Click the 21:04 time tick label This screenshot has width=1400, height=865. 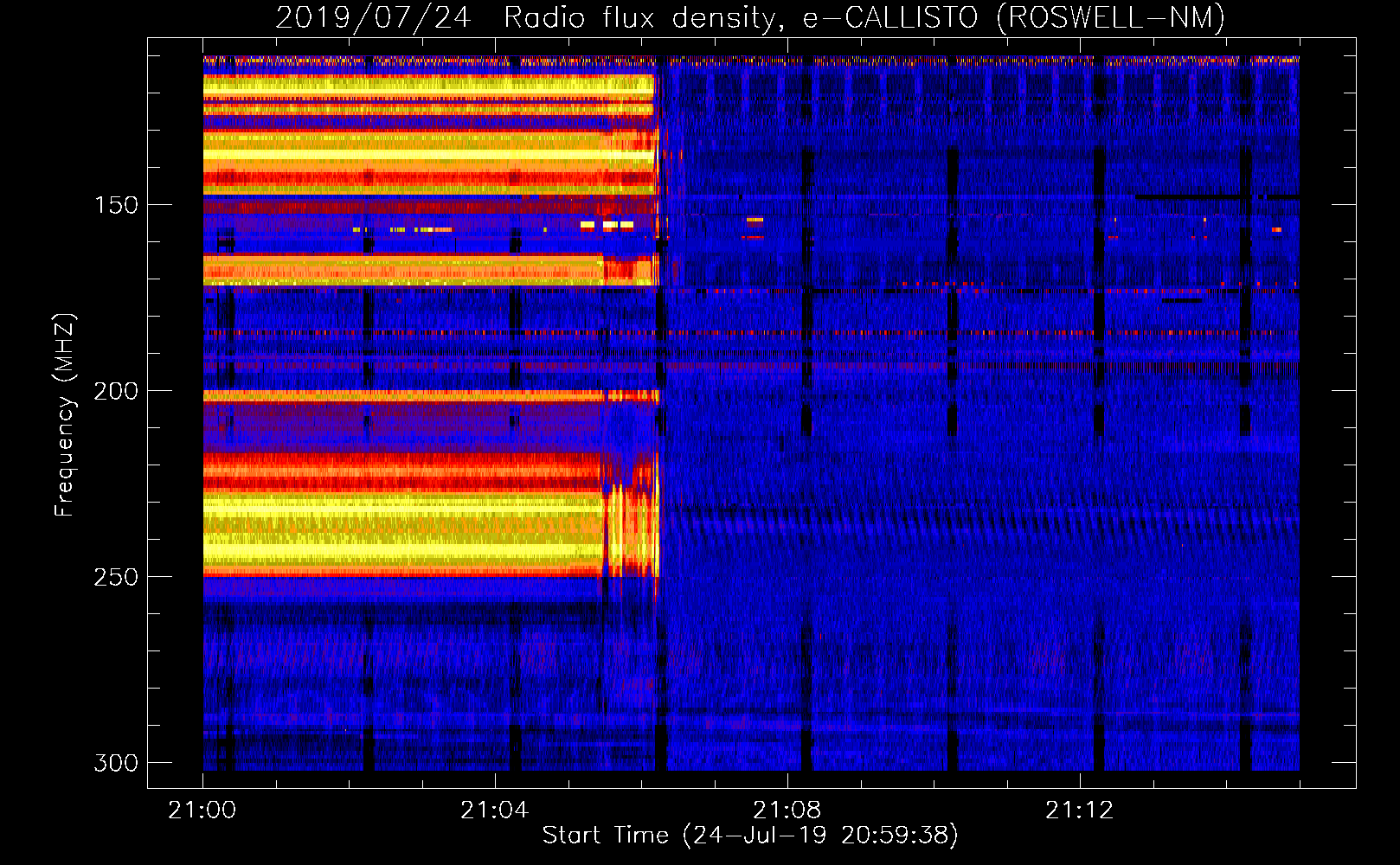[x=495, y=811]
